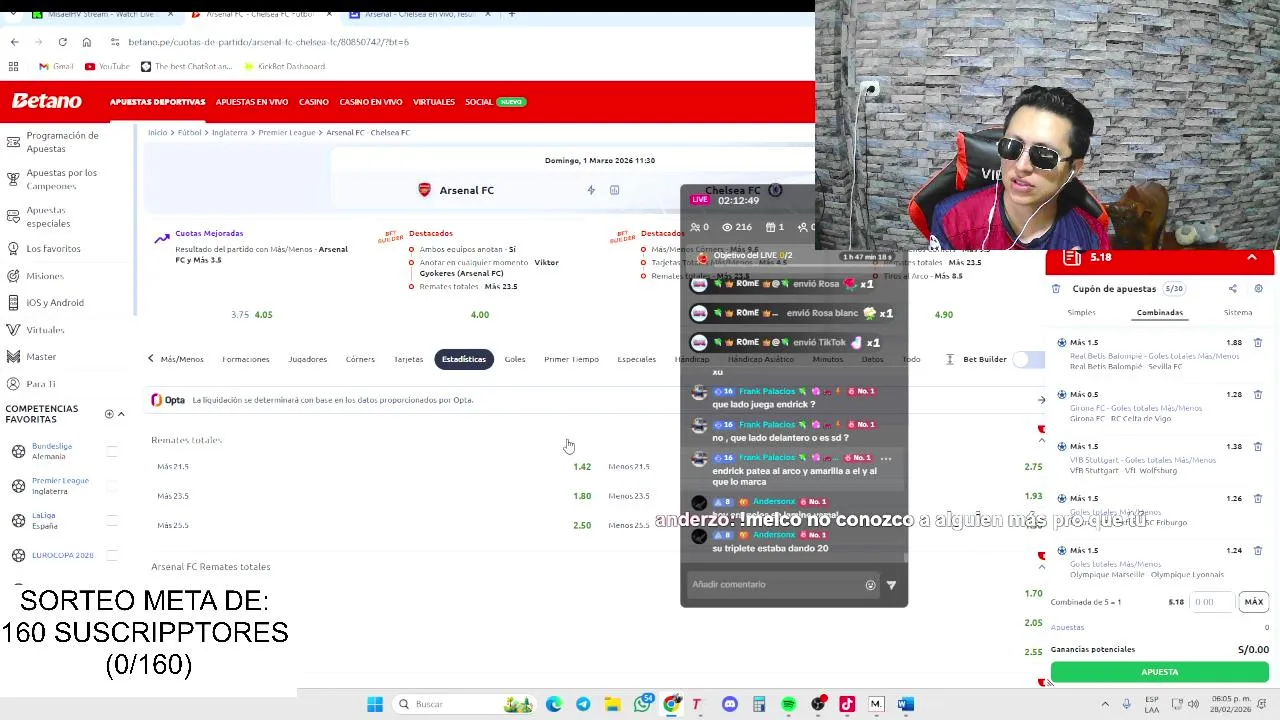The height and width of the screenshot is (720, 1280).
Task: Select Simples coupon tab
Action: tap(1081, 313)
